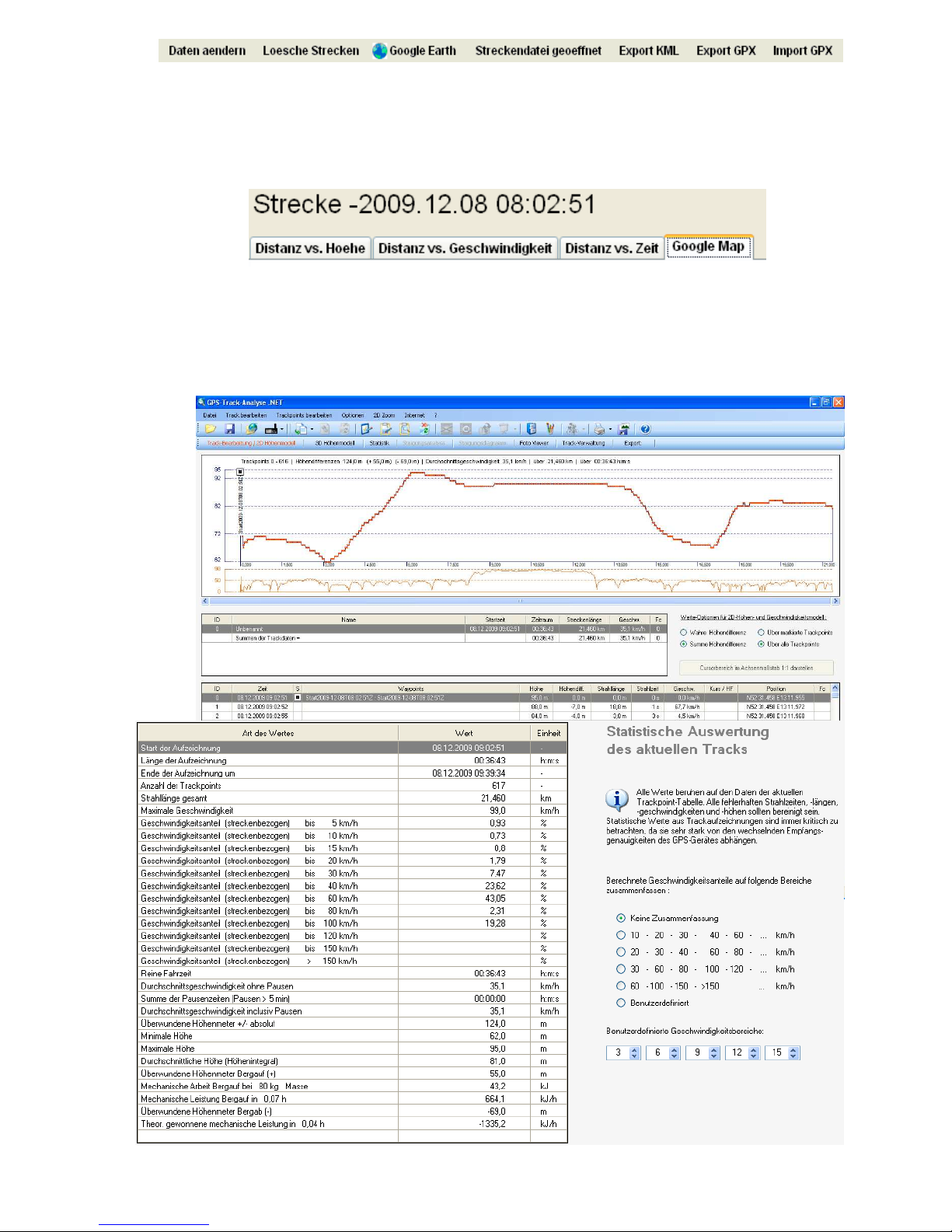The width and height of the screenshot is (952, 1232).
Task: Select the Google Map tab
Action: pos(708,246)
